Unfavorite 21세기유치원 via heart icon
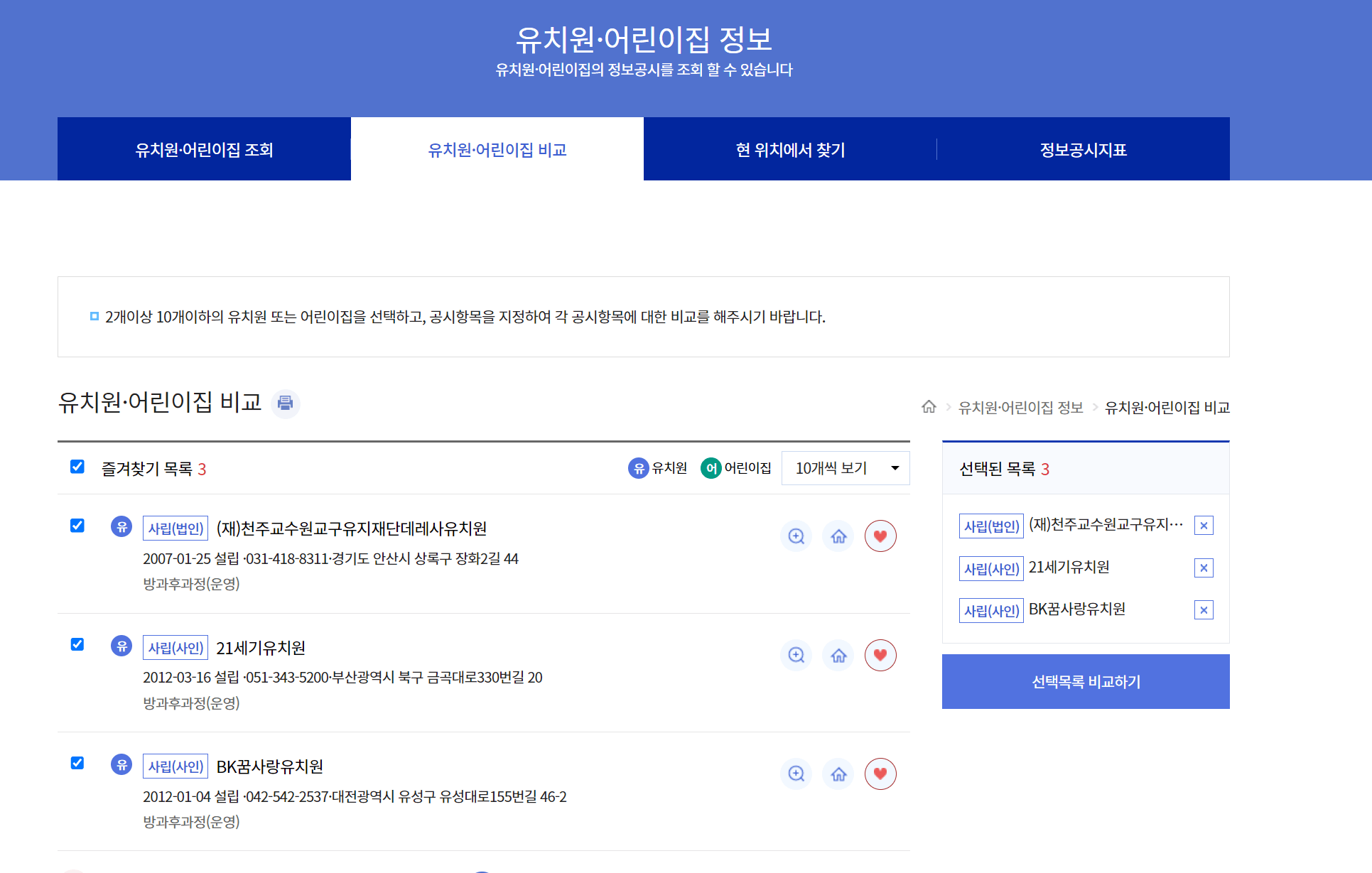Image resolution: width=1372 pixels, height=873 pixels. point(880,655)
